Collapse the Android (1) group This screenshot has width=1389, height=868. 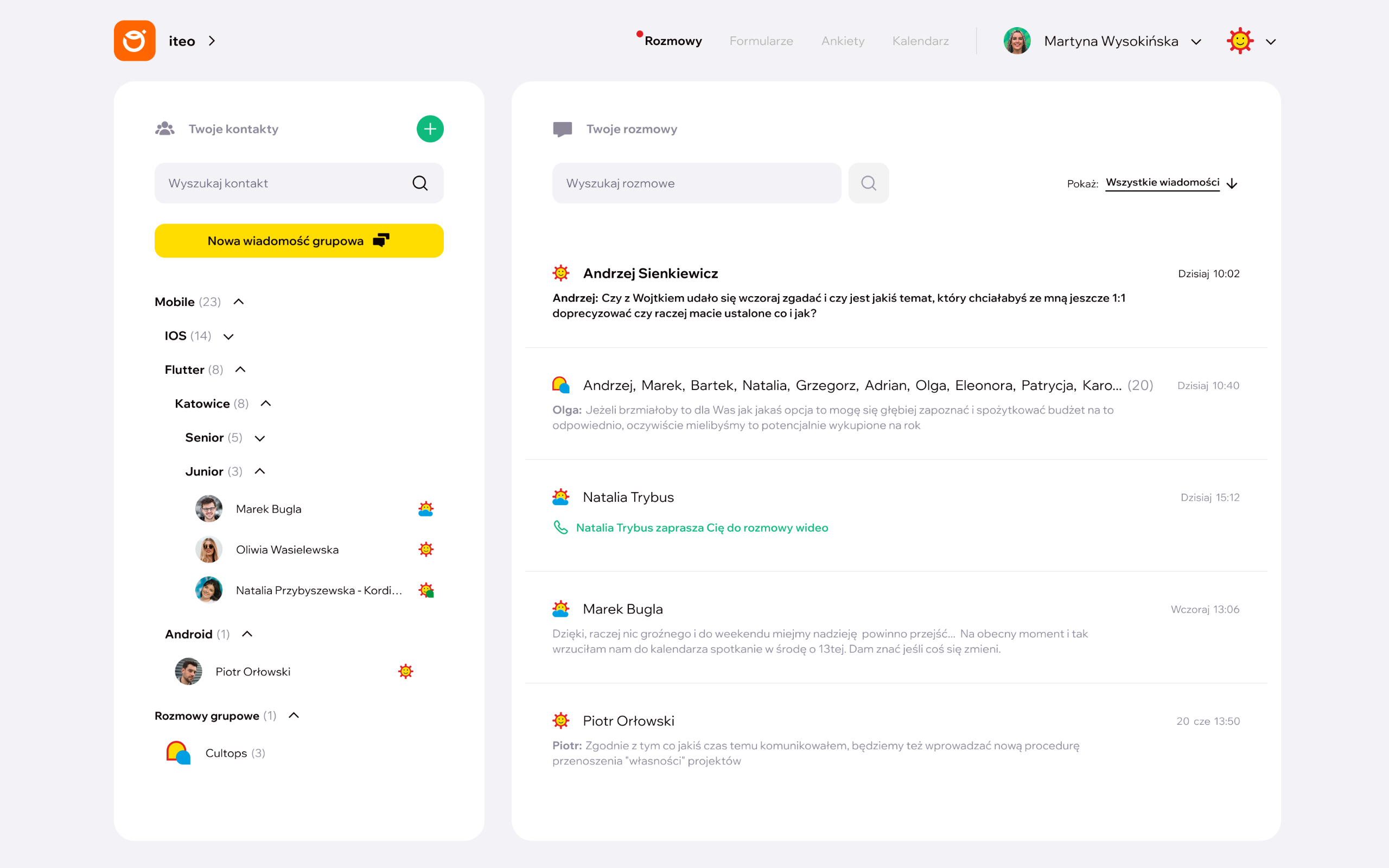[x=247, y=634]
